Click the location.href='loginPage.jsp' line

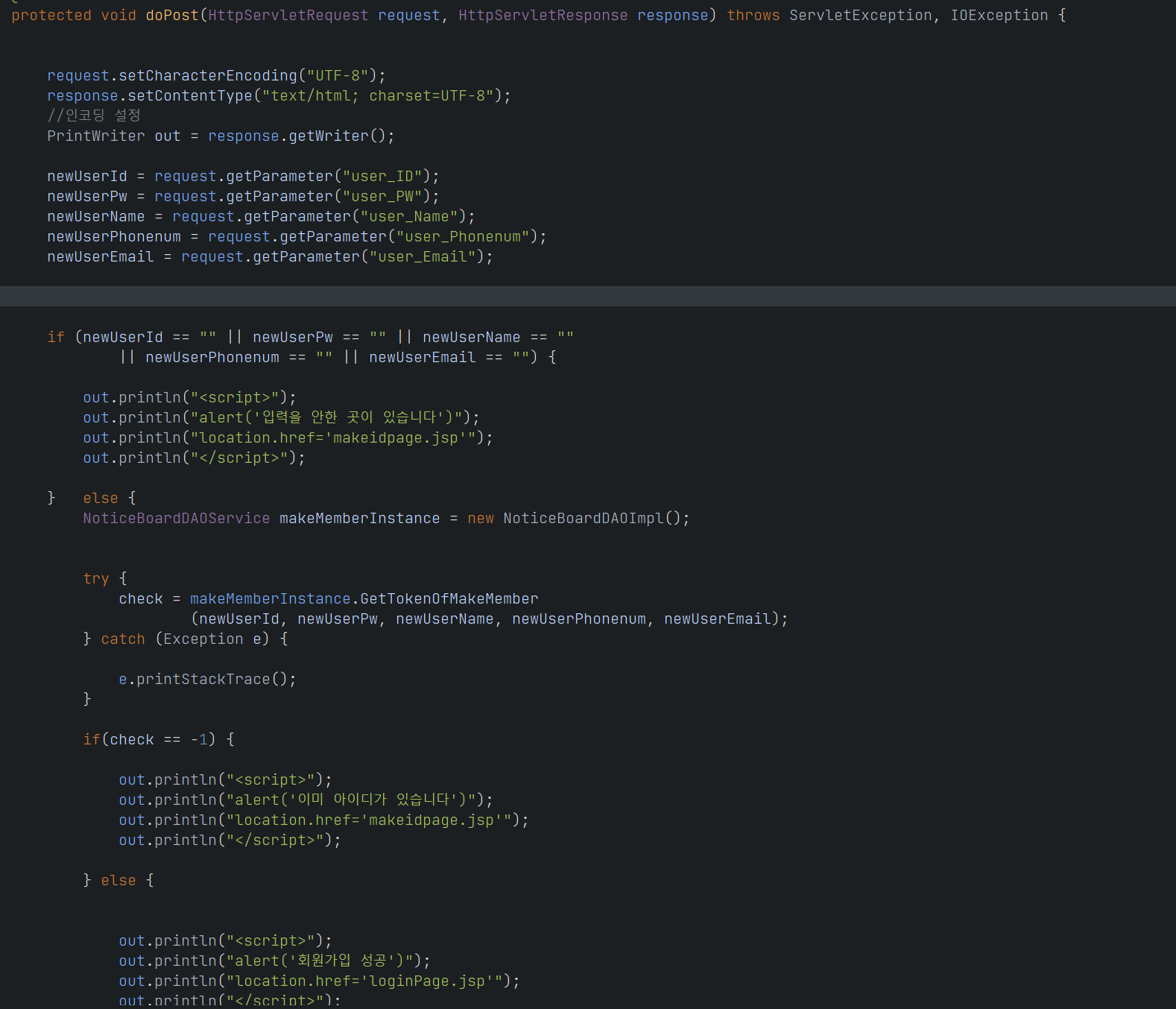pyautogui.click(x=320, y=981)
